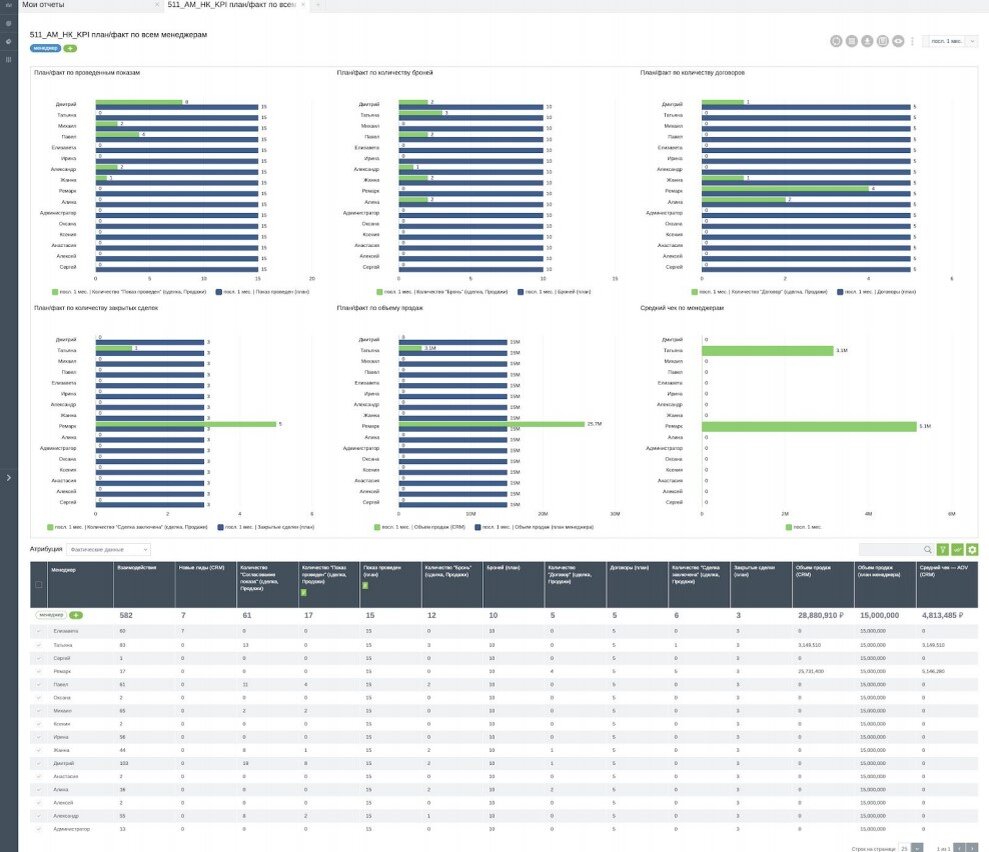Add a grouping with green plus near title
The image size is (989, 852).
click(x=71, y=49)
